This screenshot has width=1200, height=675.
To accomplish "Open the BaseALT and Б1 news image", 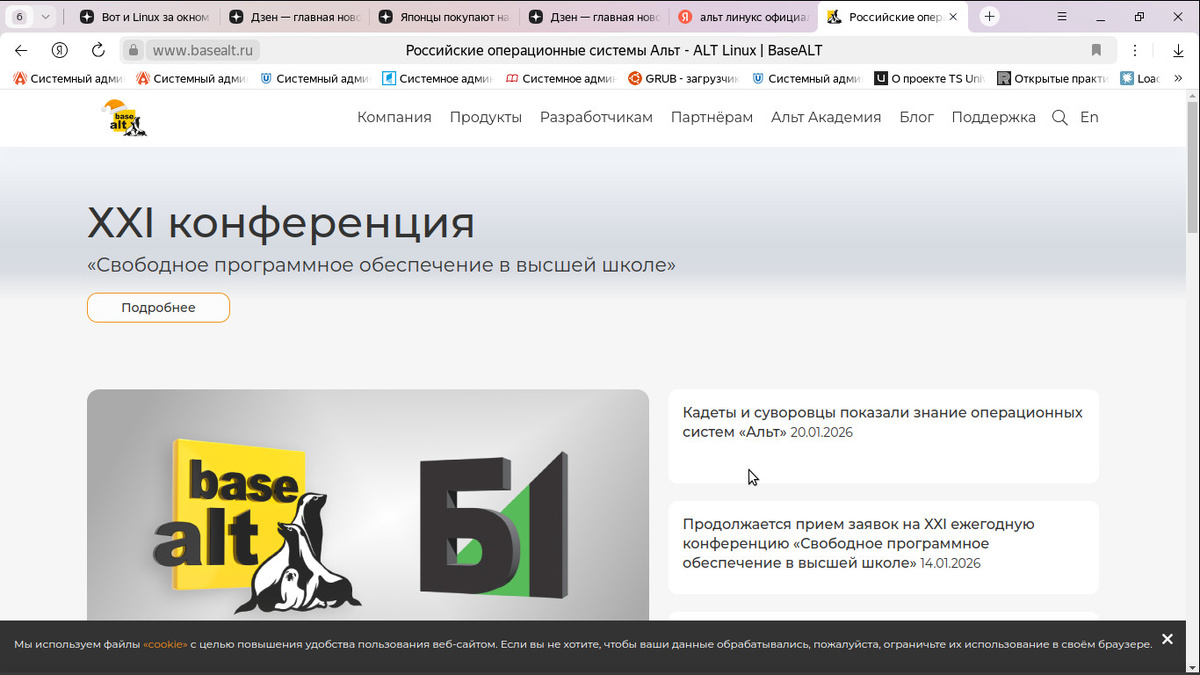I will [x=368, y=505].
